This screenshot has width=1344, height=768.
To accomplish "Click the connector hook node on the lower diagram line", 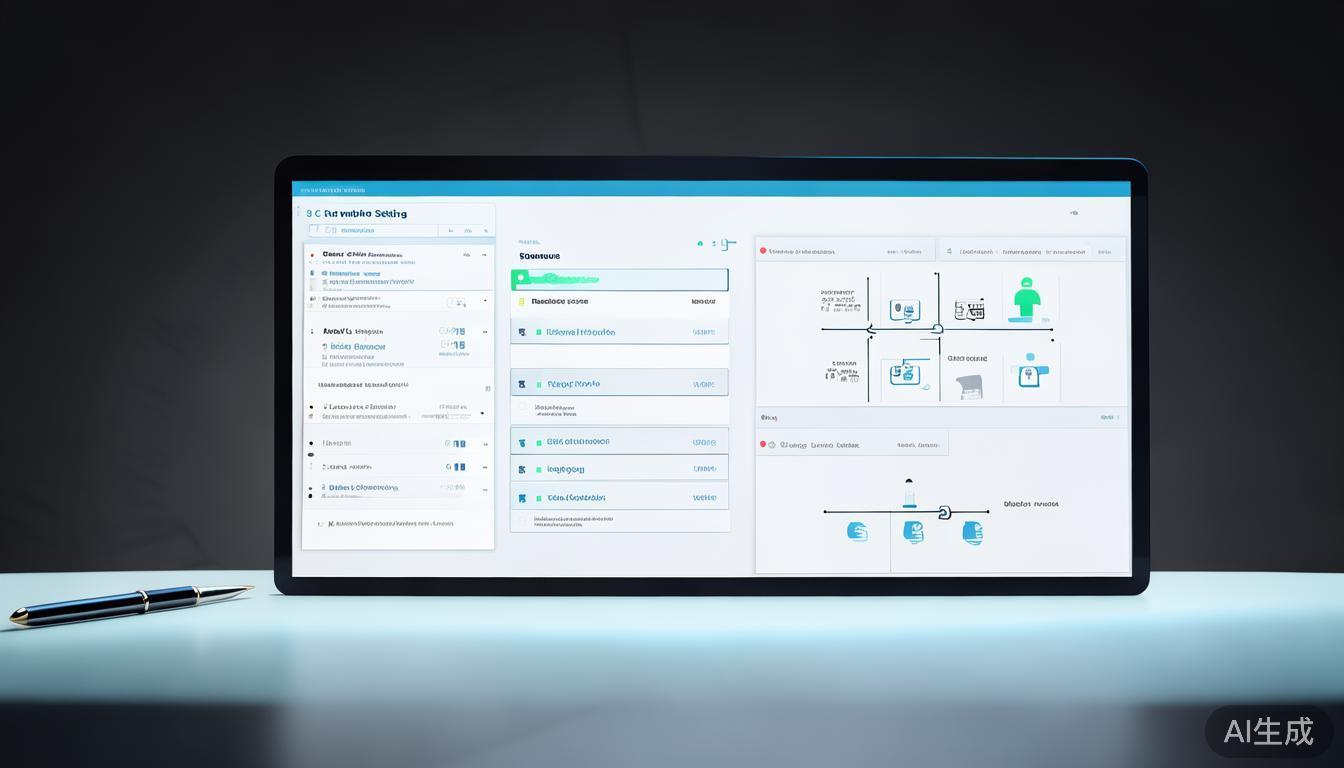I will (x=942, y=512).
